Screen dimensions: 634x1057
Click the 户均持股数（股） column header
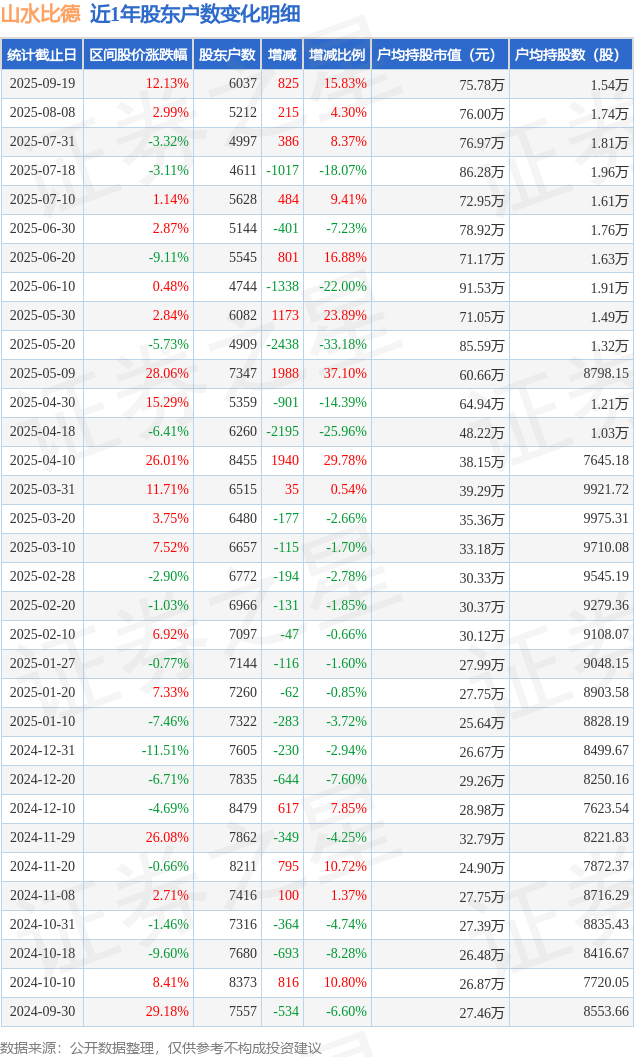[x=570, y=55]
